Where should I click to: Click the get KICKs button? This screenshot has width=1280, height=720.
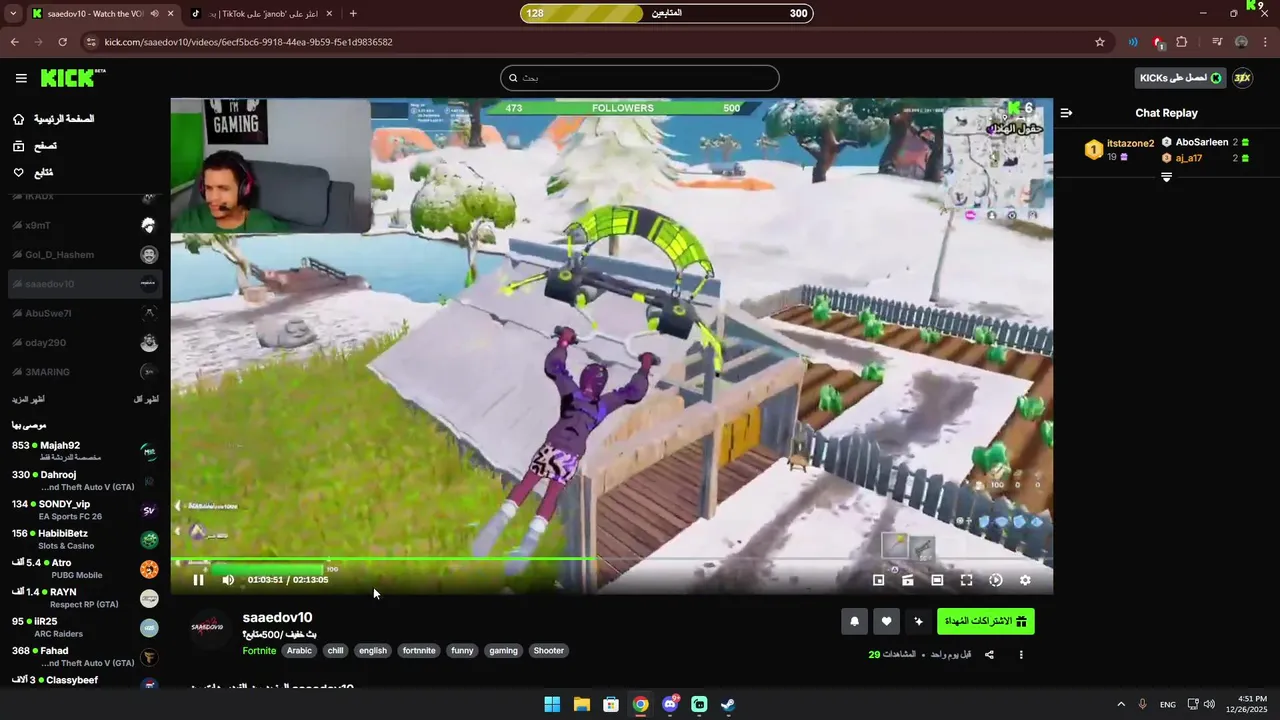coord(1180,78)
